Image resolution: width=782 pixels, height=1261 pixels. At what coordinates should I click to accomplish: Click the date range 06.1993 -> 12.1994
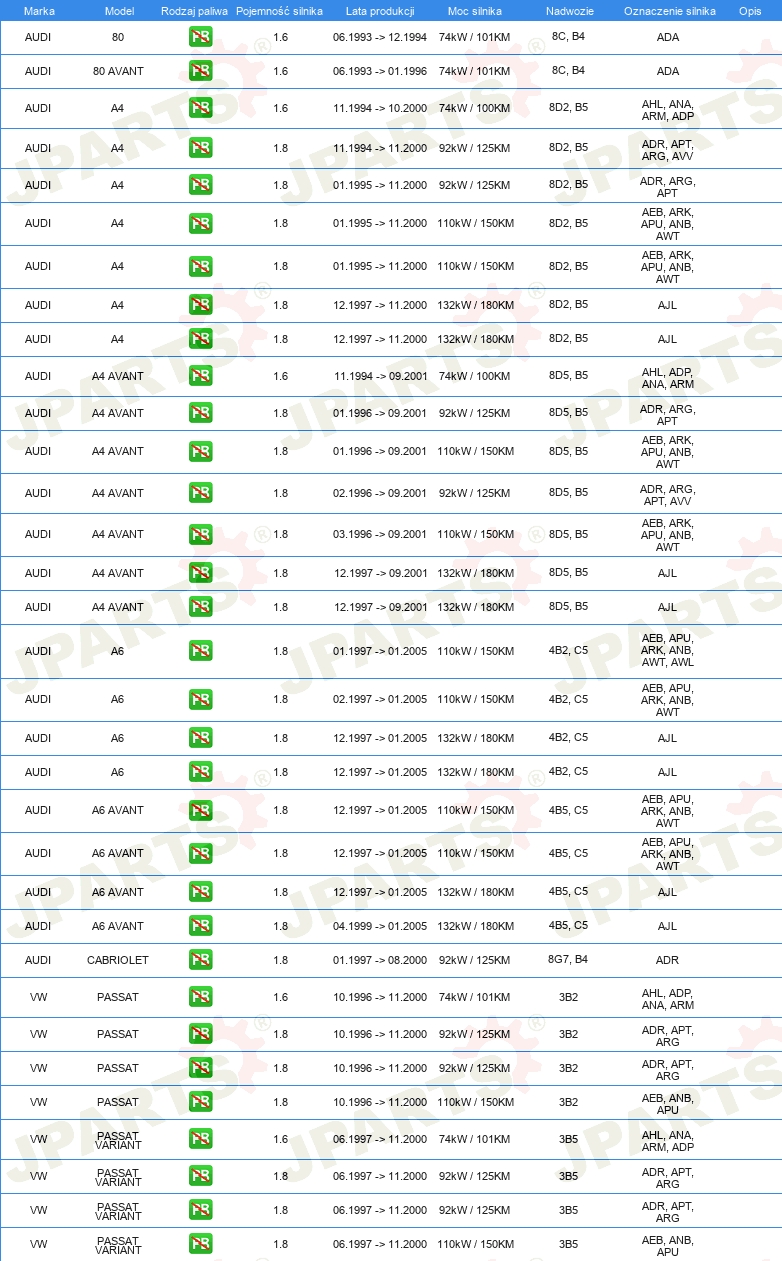[380, 37]
